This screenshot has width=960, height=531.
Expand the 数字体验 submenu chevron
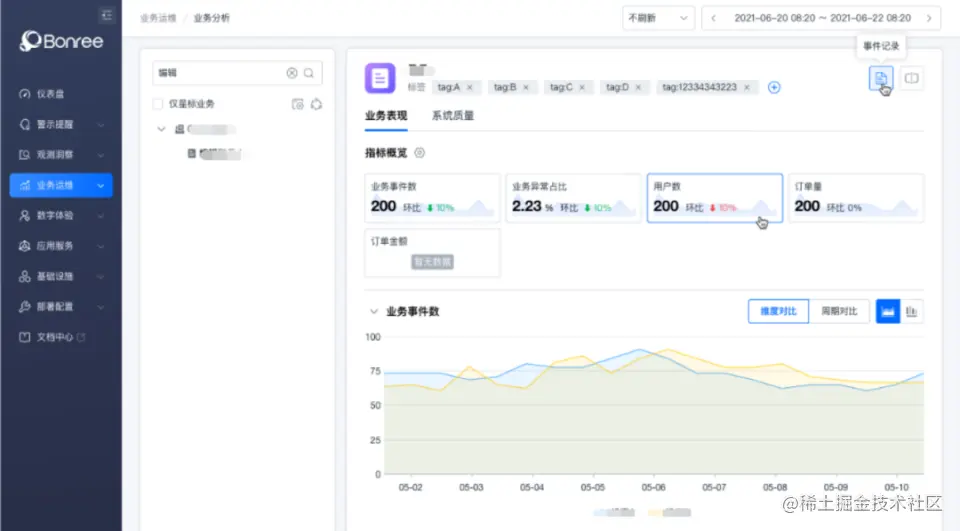pos(101,216)
